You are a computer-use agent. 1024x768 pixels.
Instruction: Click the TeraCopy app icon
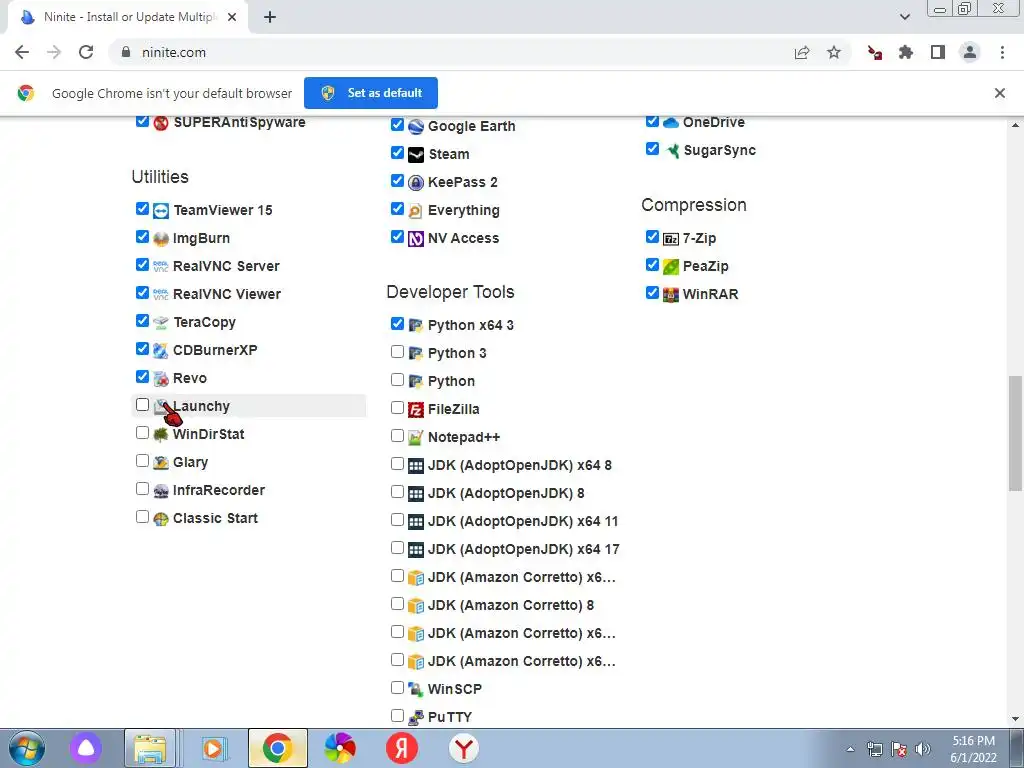point(161,323)
